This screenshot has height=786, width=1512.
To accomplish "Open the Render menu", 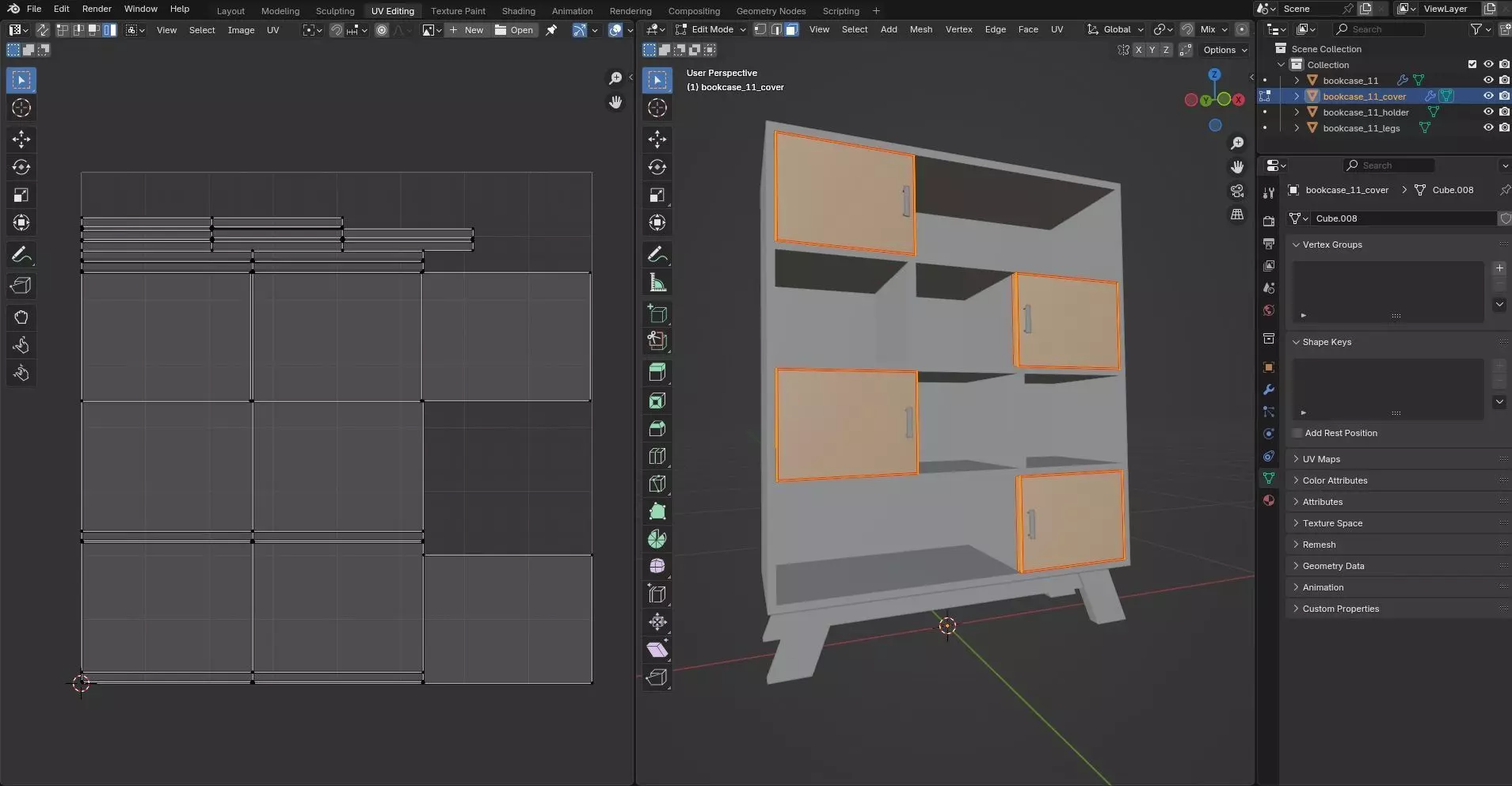I will click(97, 9).
